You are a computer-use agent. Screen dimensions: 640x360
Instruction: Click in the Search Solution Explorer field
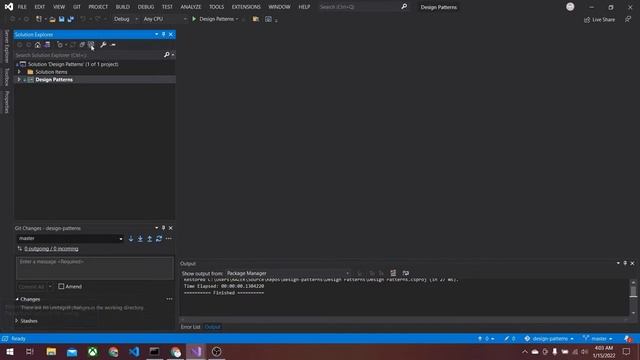(89, 55)
